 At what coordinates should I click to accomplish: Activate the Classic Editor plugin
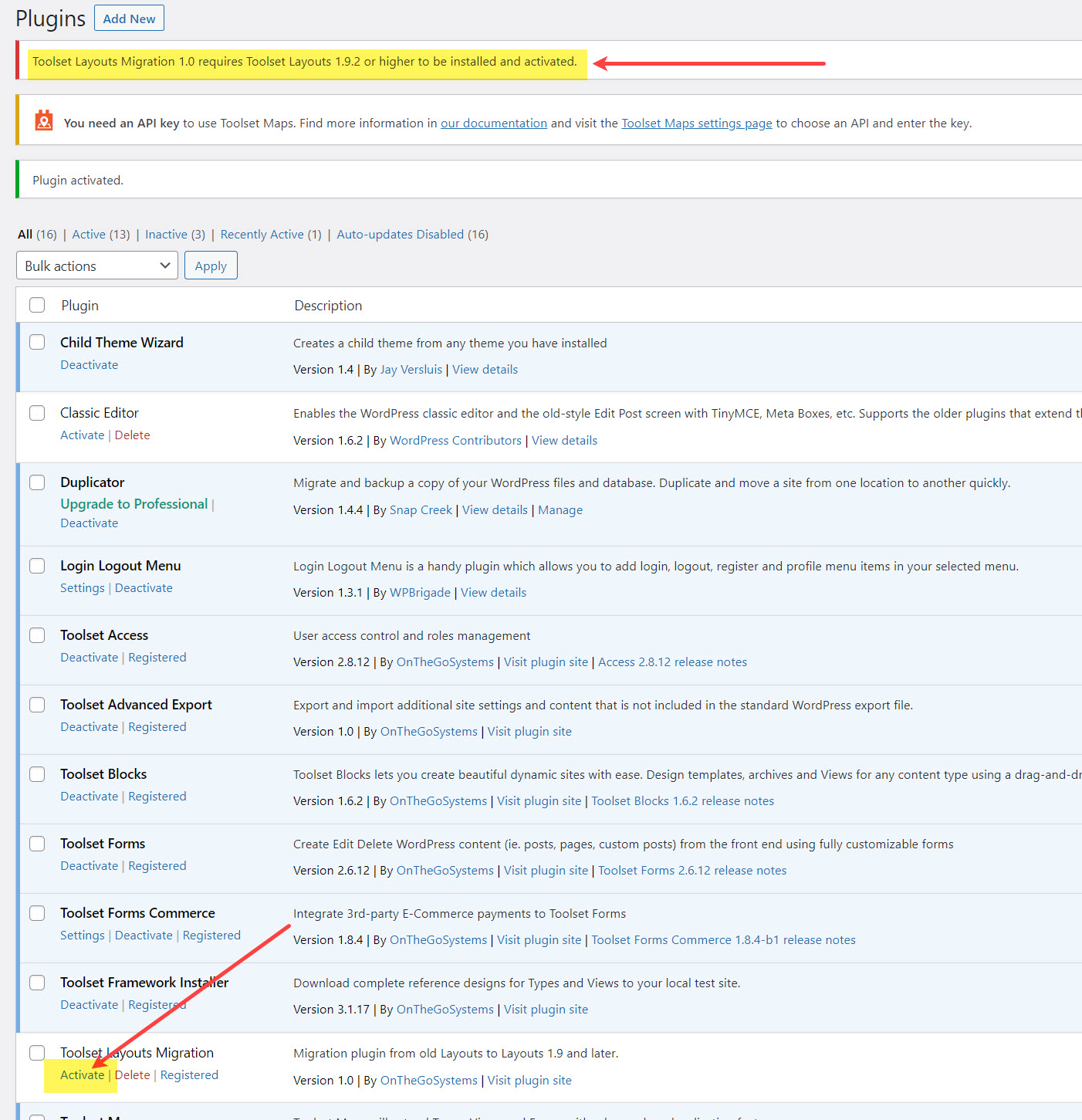tap(83, 435)
